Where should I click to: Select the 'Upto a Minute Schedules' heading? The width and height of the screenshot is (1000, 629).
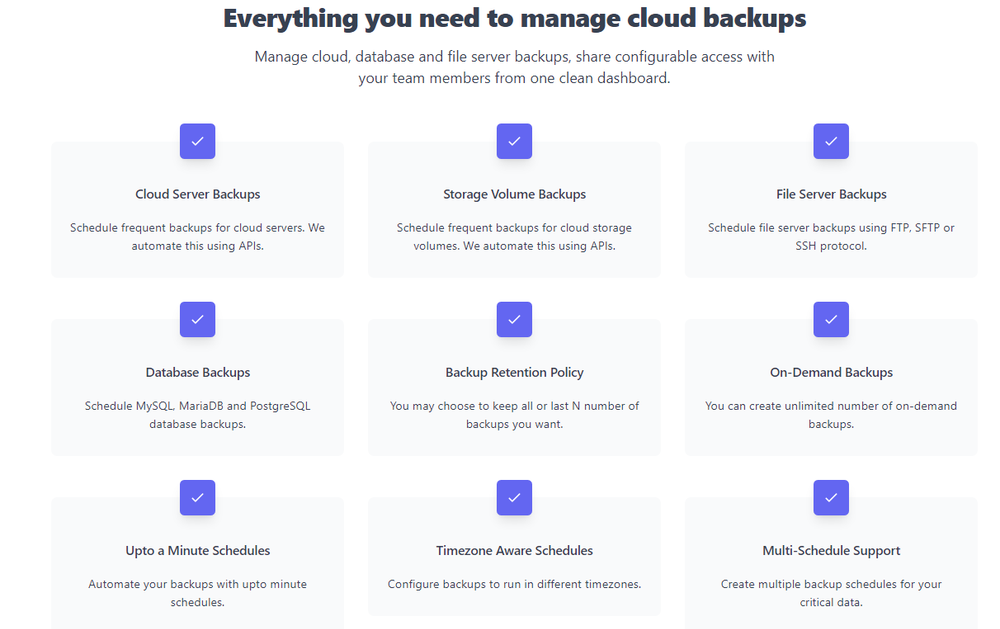click(x=198, y=551)
